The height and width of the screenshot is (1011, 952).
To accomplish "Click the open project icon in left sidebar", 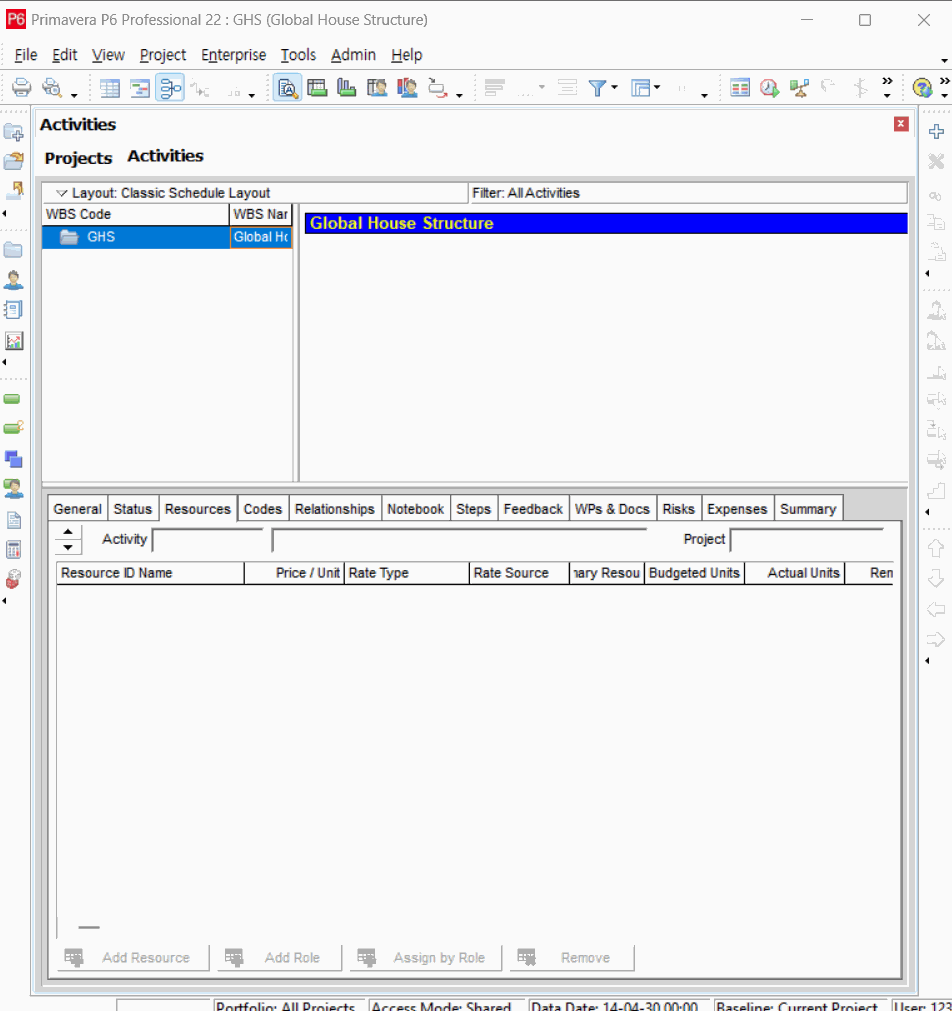I will tap(14, 161).
